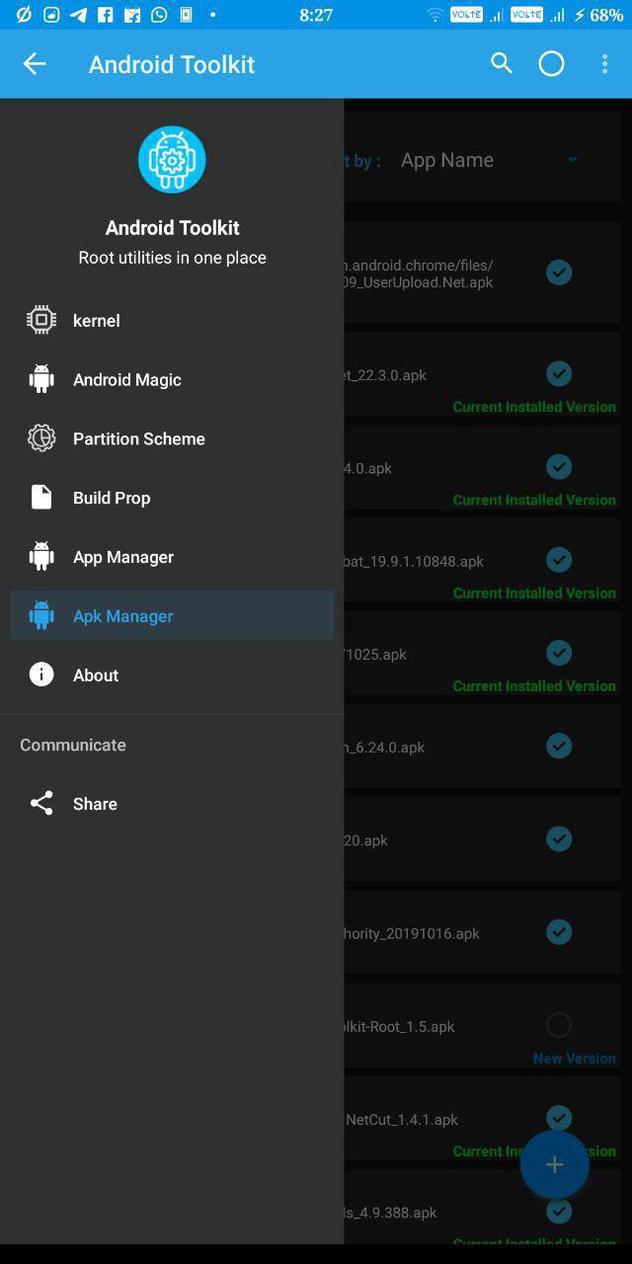Viewport: 632px width, 1264px height.
Task: Tap the Instagram notification icon
Action: pyautogui.click(x=51, y=15)
